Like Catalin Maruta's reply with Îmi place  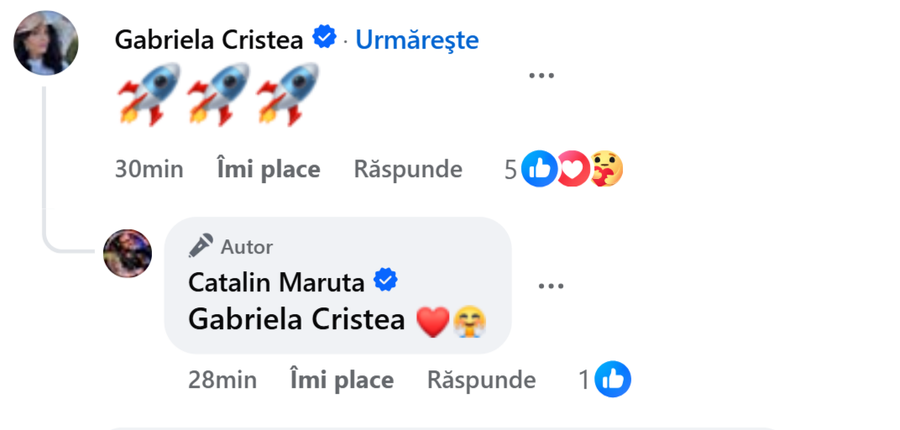coord(342,380)
